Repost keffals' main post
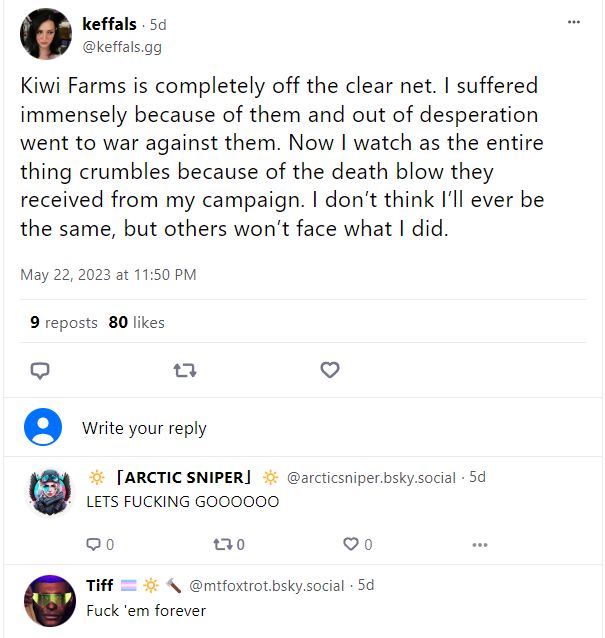 point(185,370)
